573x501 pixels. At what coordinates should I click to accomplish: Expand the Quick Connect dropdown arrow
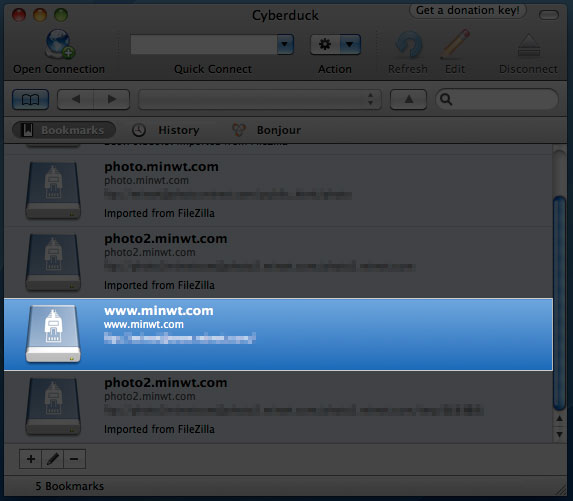[285, 45]
